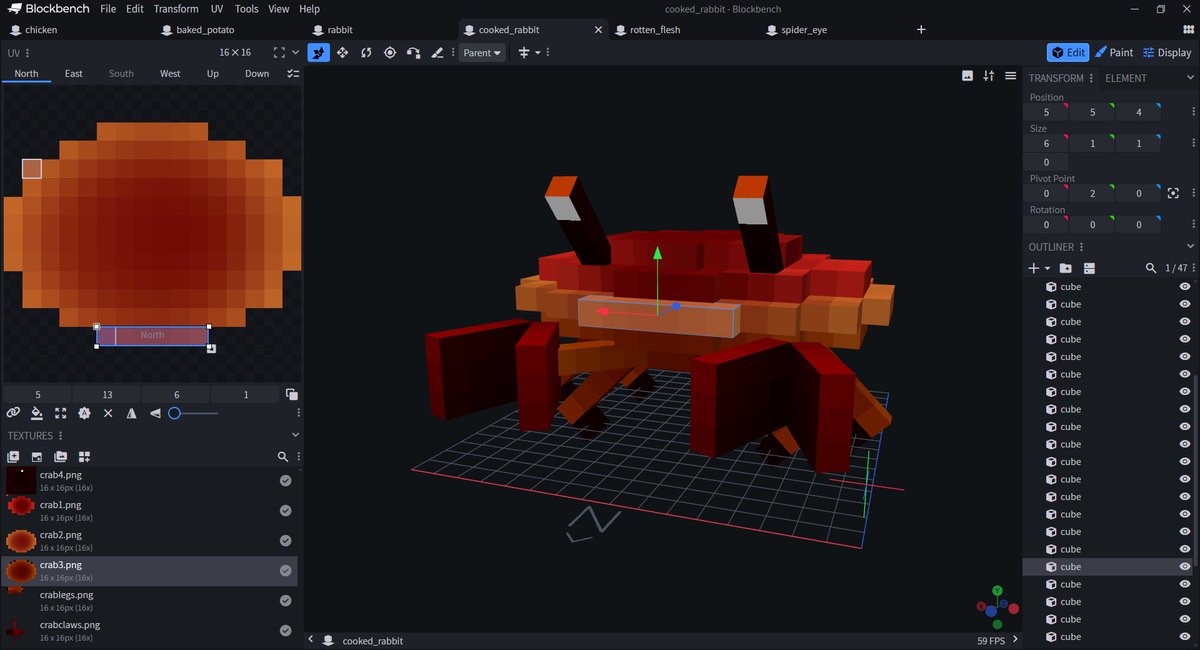Open the Parent transform space dropdown
Viewport: 1200px width, 650px height.
482,53
